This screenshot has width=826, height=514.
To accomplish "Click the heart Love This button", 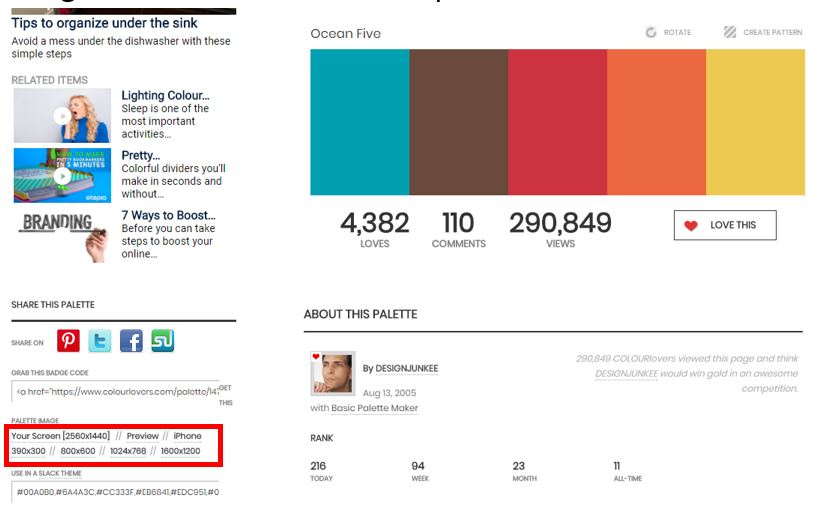I will 724,226.
